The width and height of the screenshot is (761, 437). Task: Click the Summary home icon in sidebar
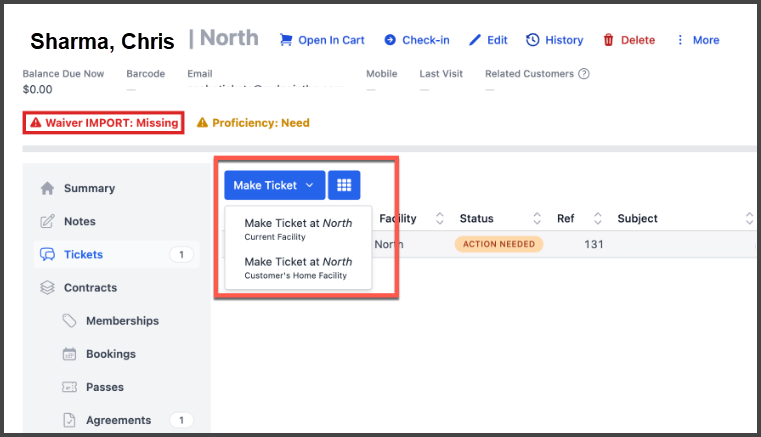point(46,188)
